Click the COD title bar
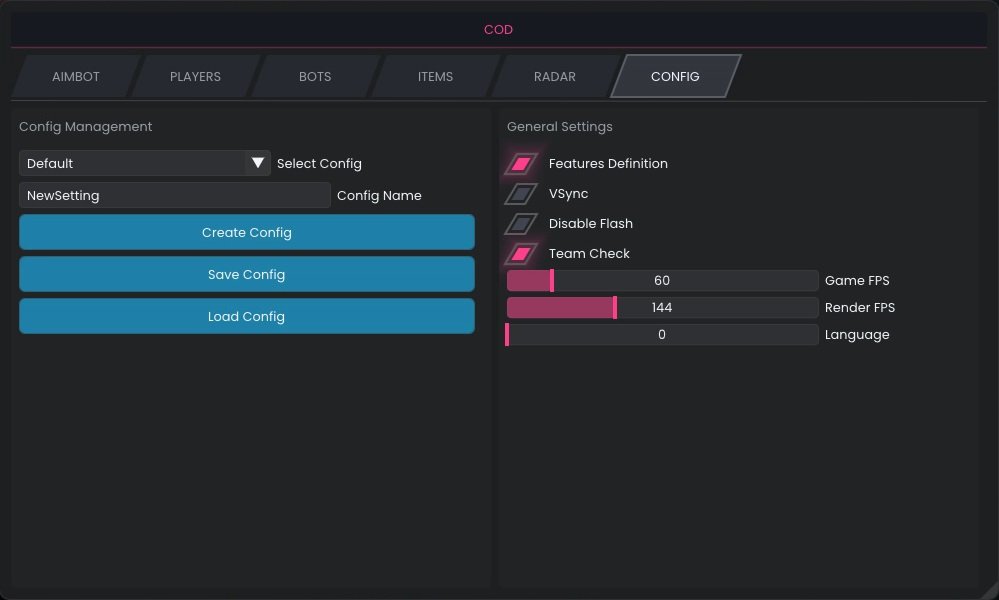Image resolution: width=999 pixels, height=600 pixels. point(498,30)
